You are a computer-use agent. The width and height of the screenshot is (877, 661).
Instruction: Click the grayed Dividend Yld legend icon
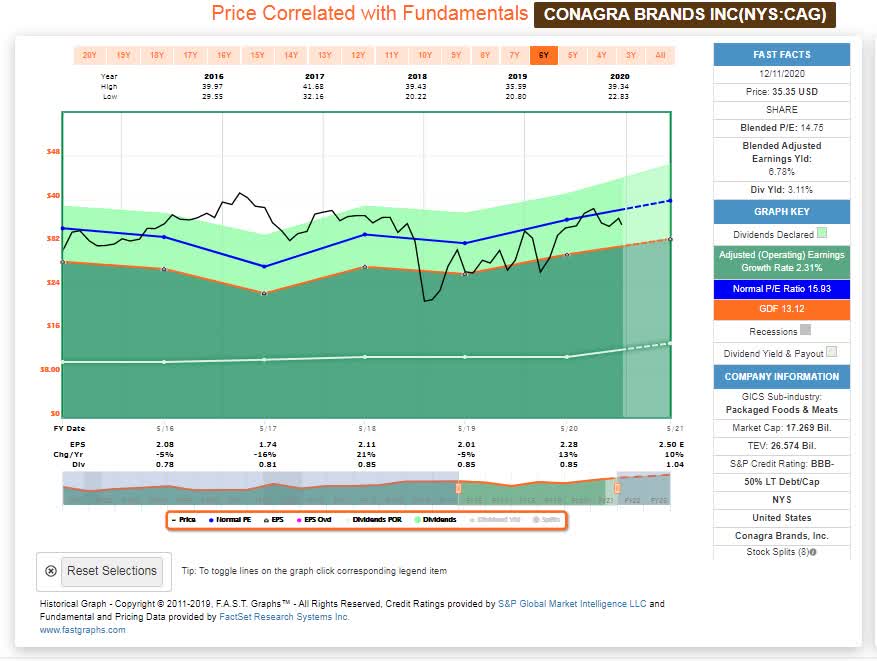coord(473,517)
